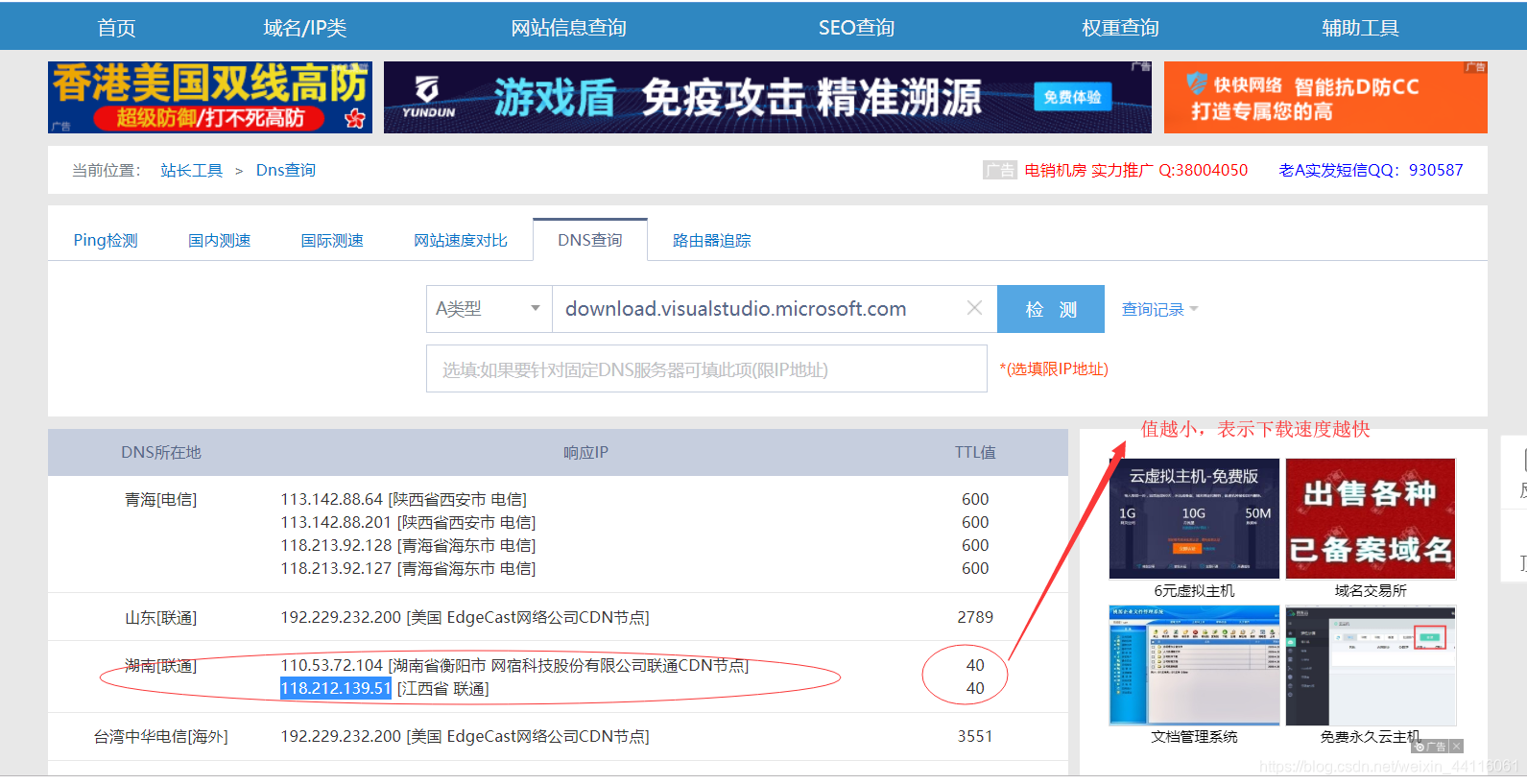Clear the domain field with the X icon
This screenshot has height=784, width=1527.
(974, 308)
